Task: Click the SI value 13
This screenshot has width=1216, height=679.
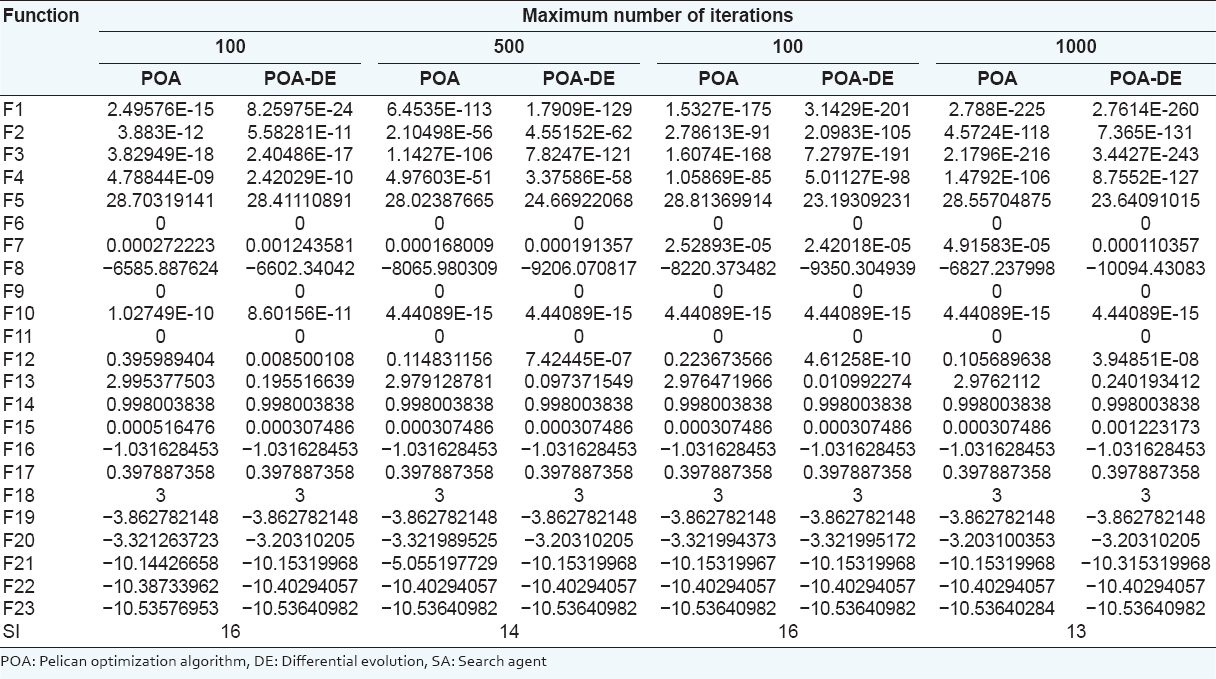Action: pyautogui.click(x=1076, y=632)
